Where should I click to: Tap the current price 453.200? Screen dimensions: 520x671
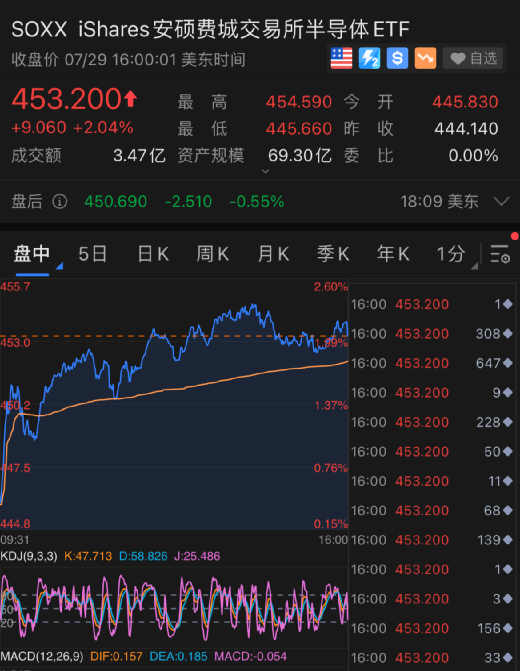(67, 99)
